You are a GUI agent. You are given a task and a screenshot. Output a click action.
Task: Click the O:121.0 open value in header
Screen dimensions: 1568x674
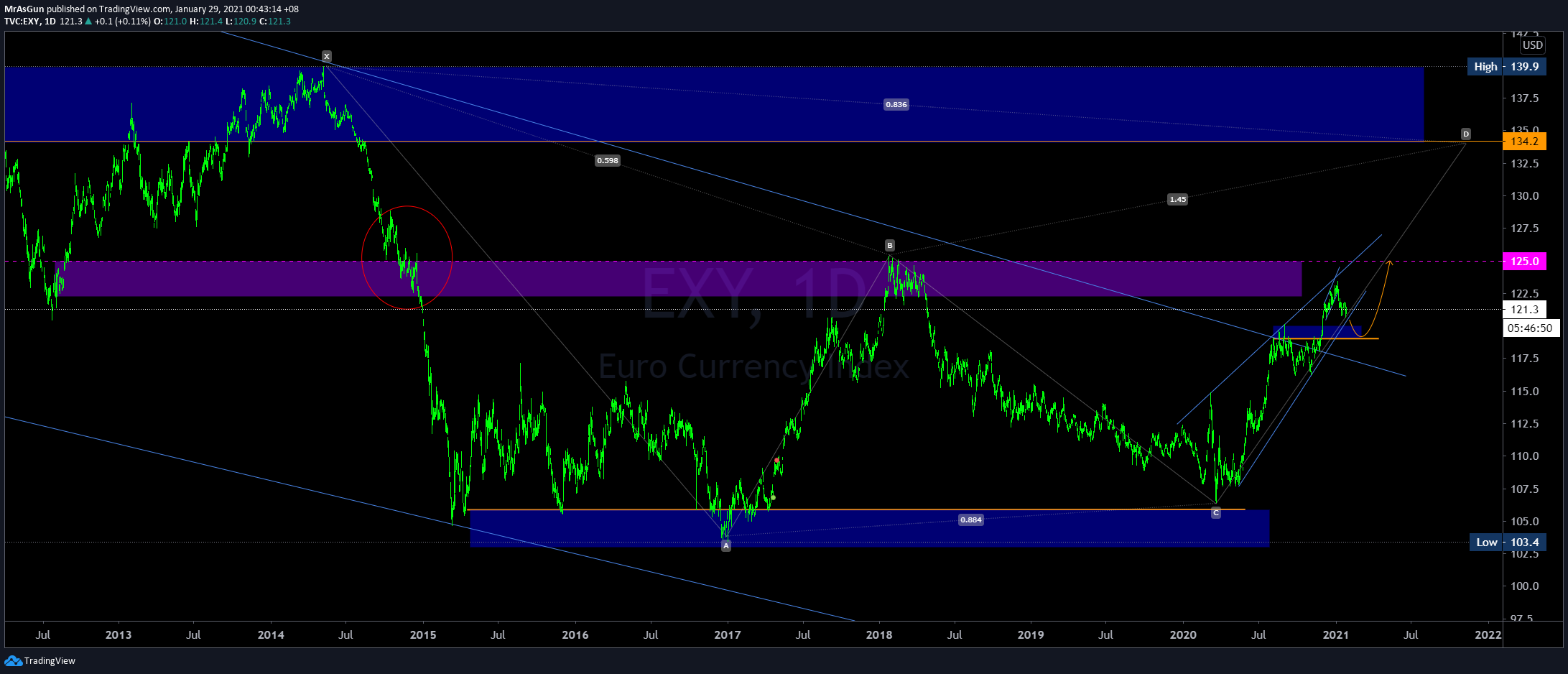tap(170, 22)
